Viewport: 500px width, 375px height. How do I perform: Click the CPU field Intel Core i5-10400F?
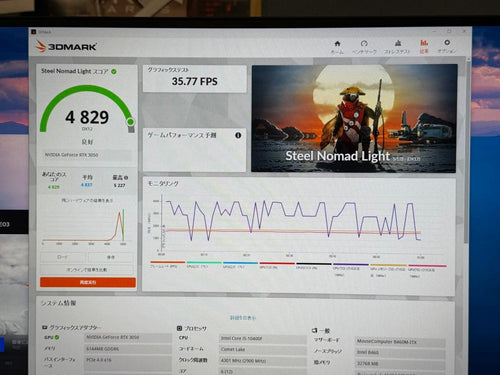(x=263, y=339)
